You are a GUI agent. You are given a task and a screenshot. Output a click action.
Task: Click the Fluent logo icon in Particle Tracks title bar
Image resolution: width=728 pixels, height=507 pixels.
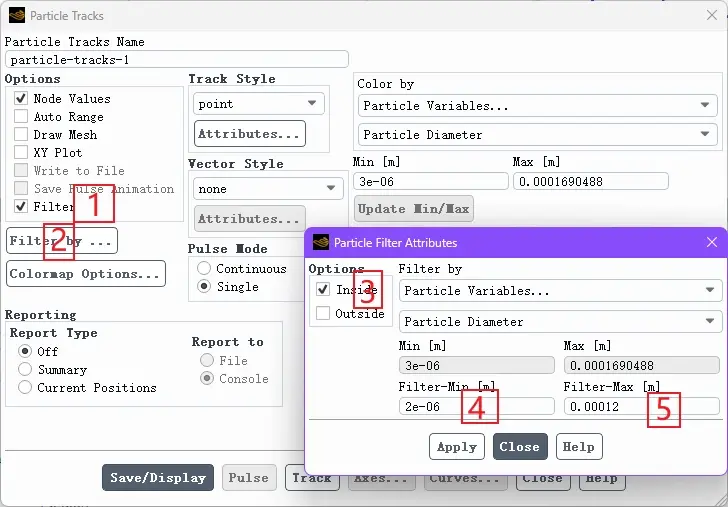point(17,15)
